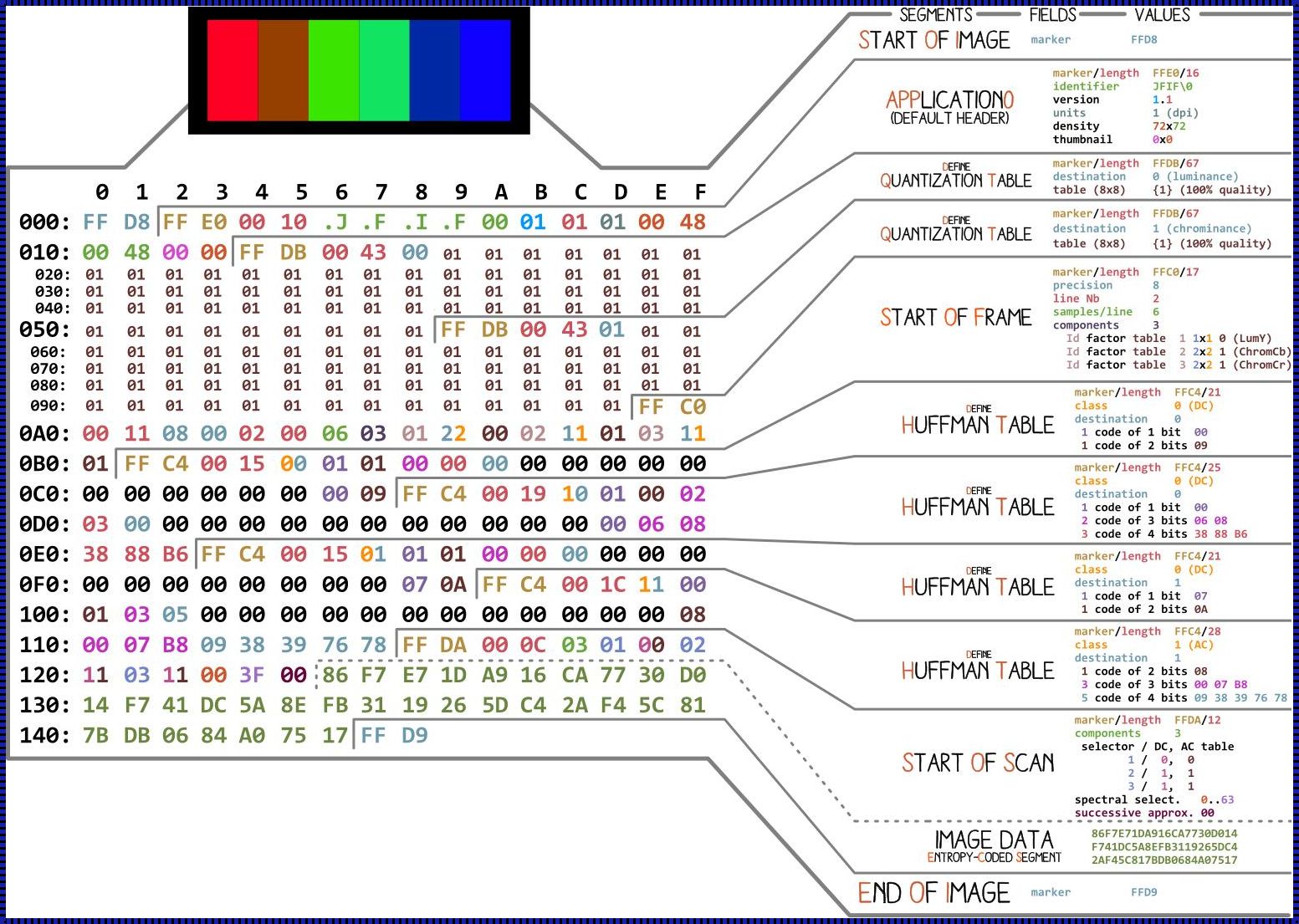Screen dimensions: 1299x924
Task: Select the FIELDS column header
Action: 1052,15
